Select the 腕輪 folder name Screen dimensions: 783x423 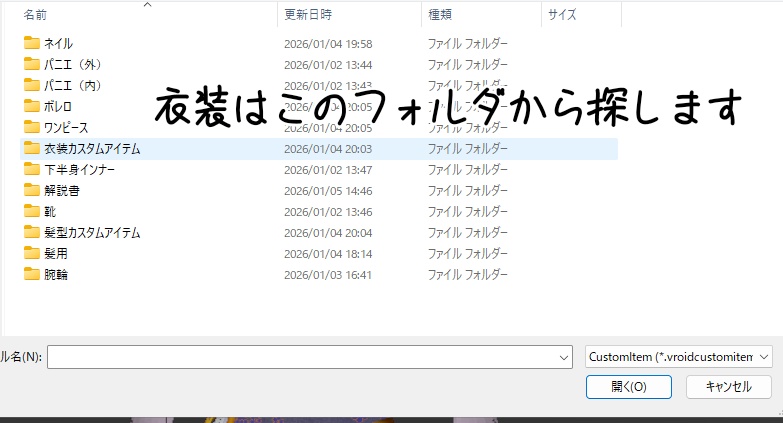coord(56,274)
